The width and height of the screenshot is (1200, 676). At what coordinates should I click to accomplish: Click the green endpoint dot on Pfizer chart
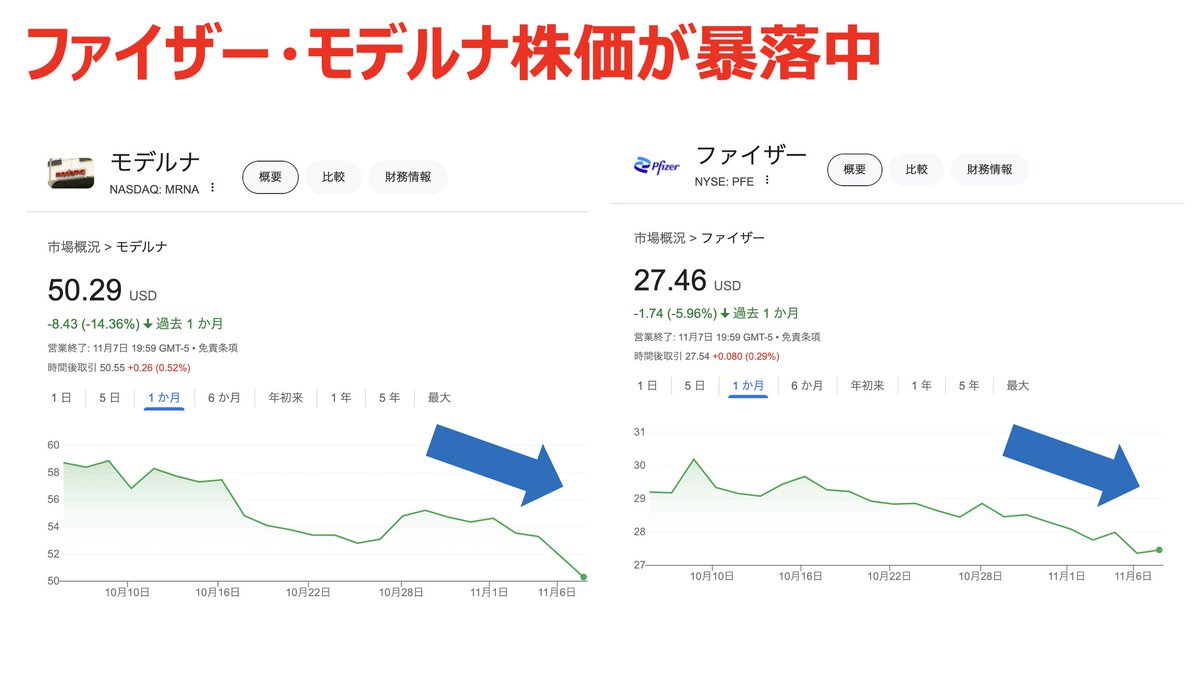[x=1158, y=549]
